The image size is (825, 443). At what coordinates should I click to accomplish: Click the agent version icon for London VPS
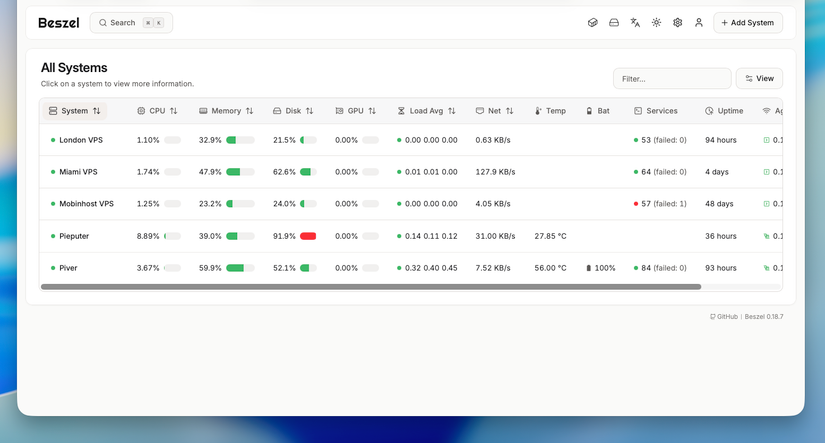pyautogui.click(x=767, y=140)
